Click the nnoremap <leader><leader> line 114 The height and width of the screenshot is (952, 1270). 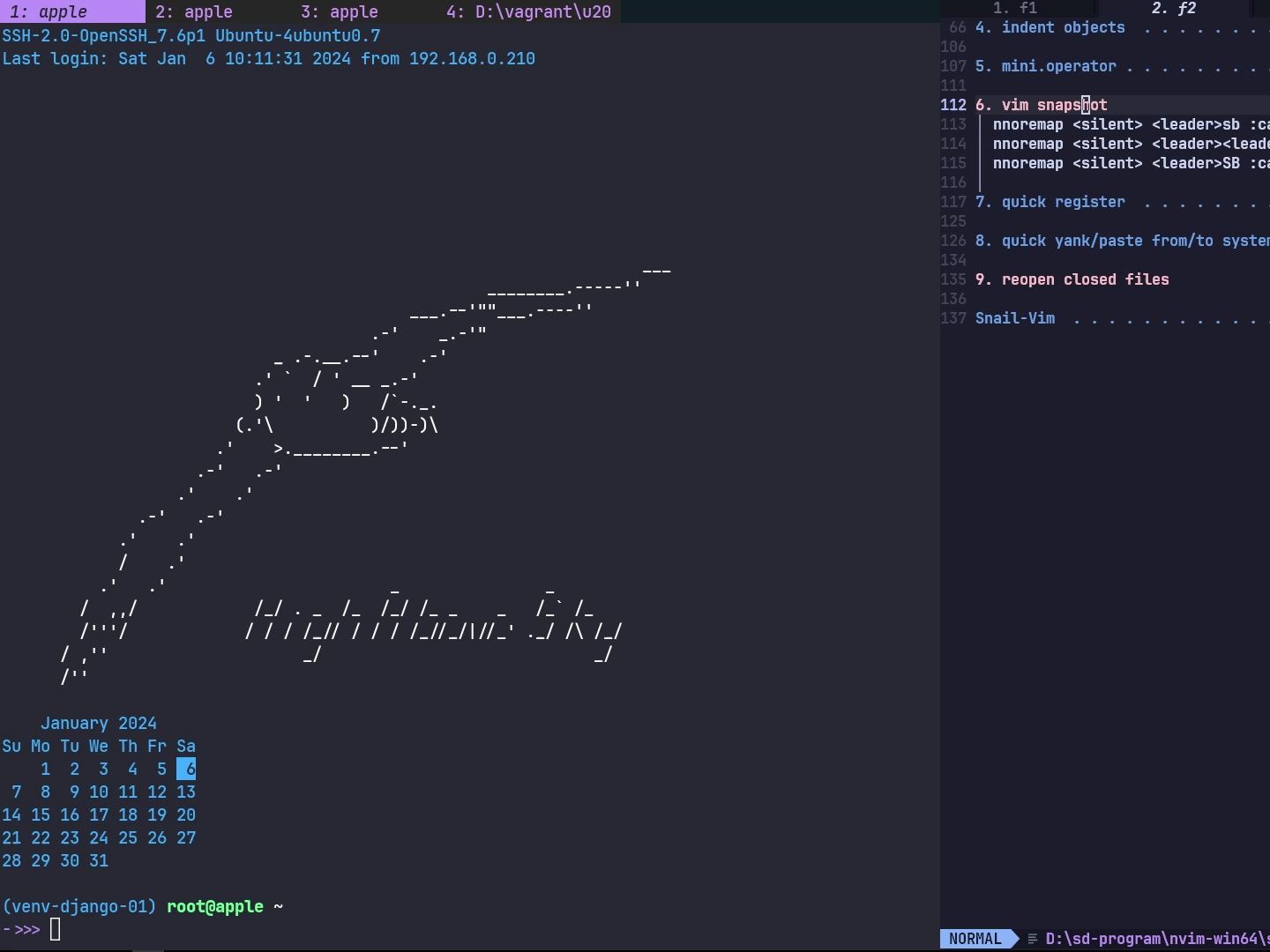pos(1132,144)
